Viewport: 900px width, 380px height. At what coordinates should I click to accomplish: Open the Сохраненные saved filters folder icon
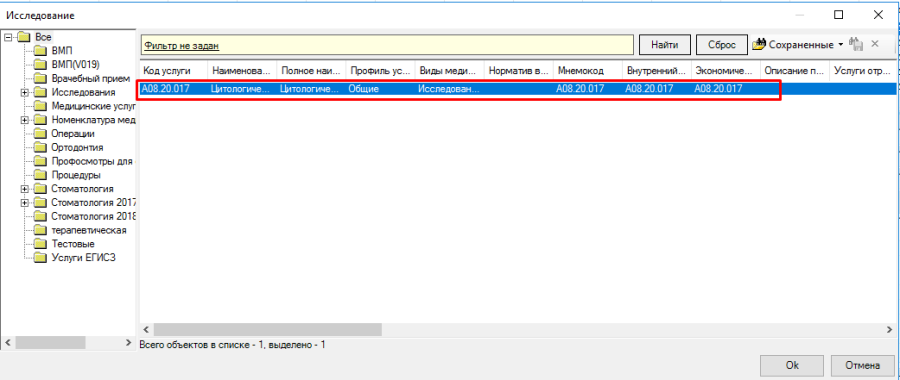pos(759,44)
